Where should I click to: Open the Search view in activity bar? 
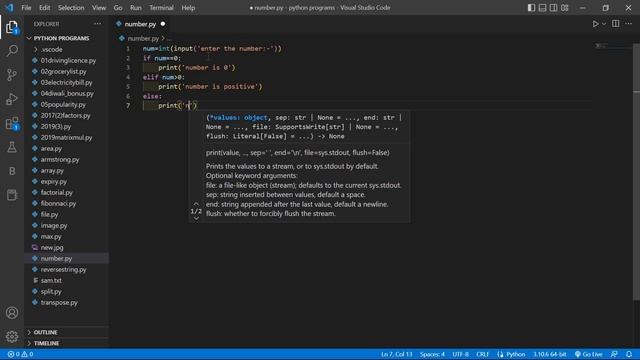coord(12,51)
